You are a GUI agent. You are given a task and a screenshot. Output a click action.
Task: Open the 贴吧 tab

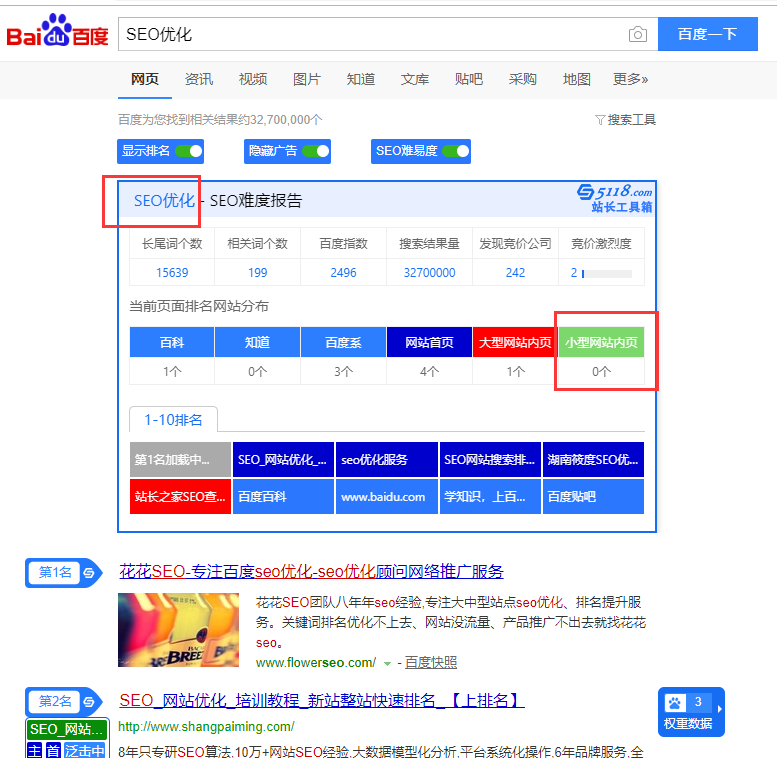tap(469, 79)
